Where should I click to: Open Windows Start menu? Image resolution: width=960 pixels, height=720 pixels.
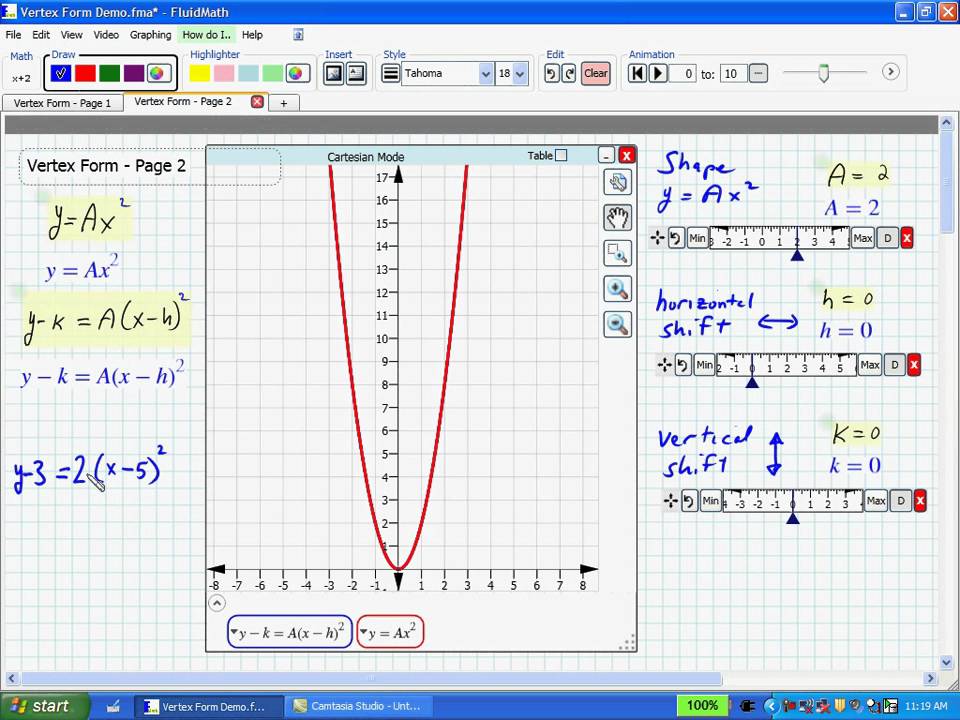(43, 706)
